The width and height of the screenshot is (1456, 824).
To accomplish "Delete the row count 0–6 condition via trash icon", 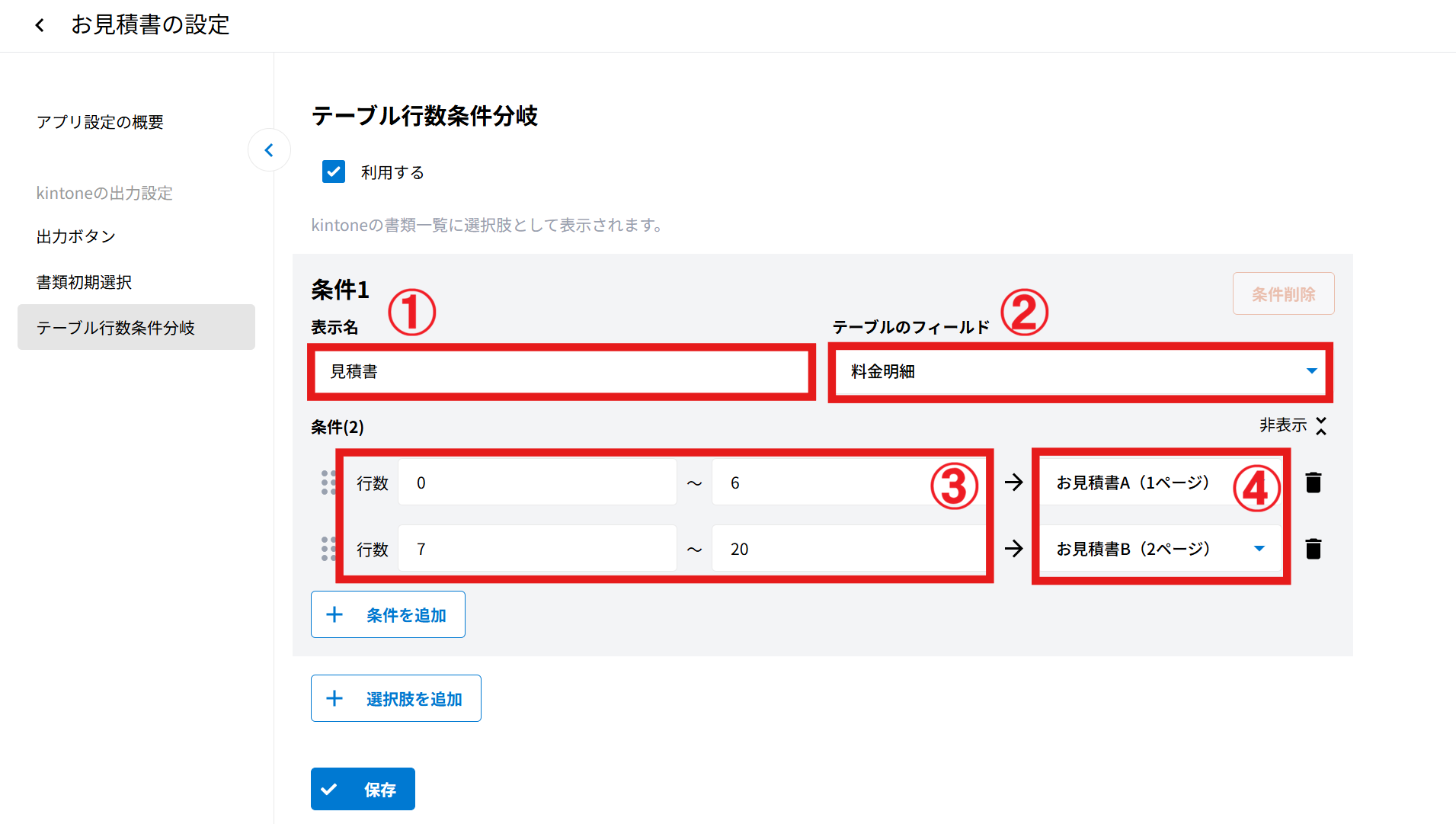I will (x=1313, y=483).
